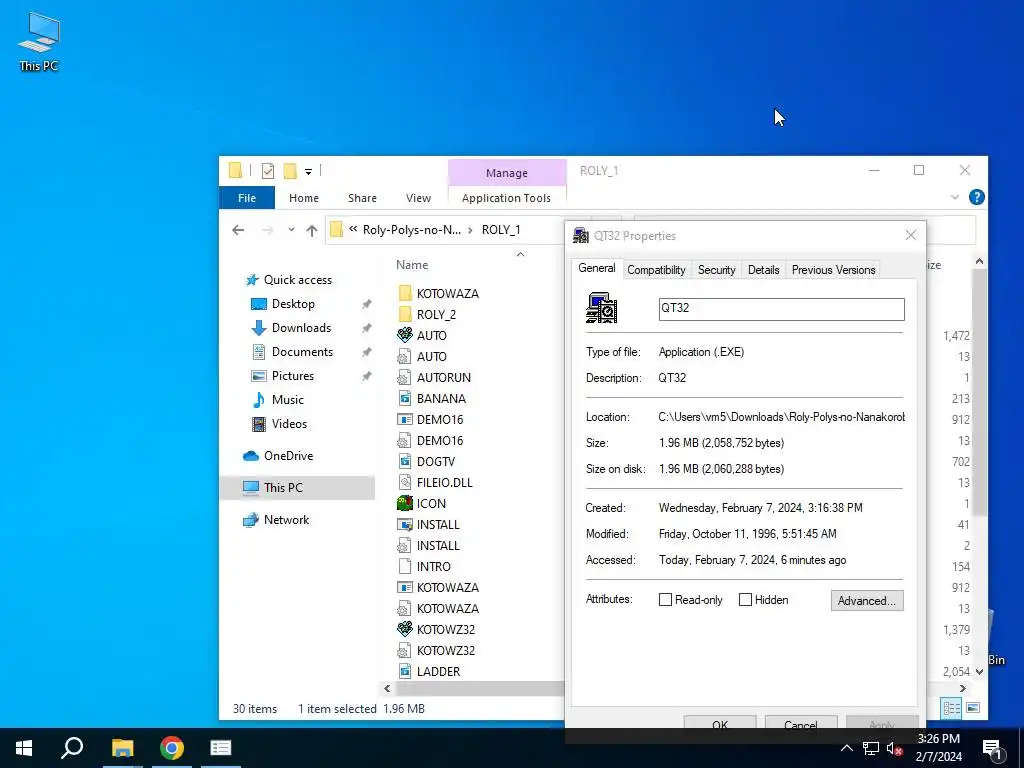Open File Explorer from the taskbar
Image resolution: width=1024 pixels, height=768 pixels.
[x=122, y=748]
